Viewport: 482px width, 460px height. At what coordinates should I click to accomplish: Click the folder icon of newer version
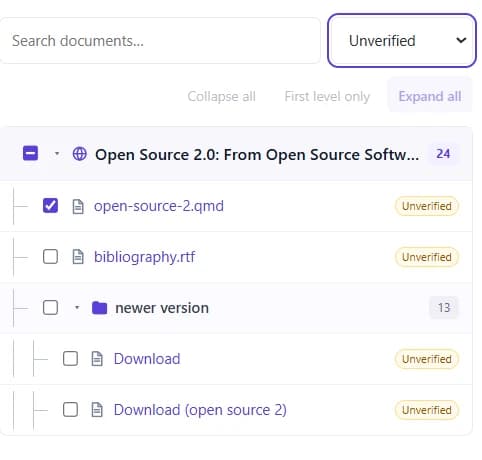click(99, 308)
